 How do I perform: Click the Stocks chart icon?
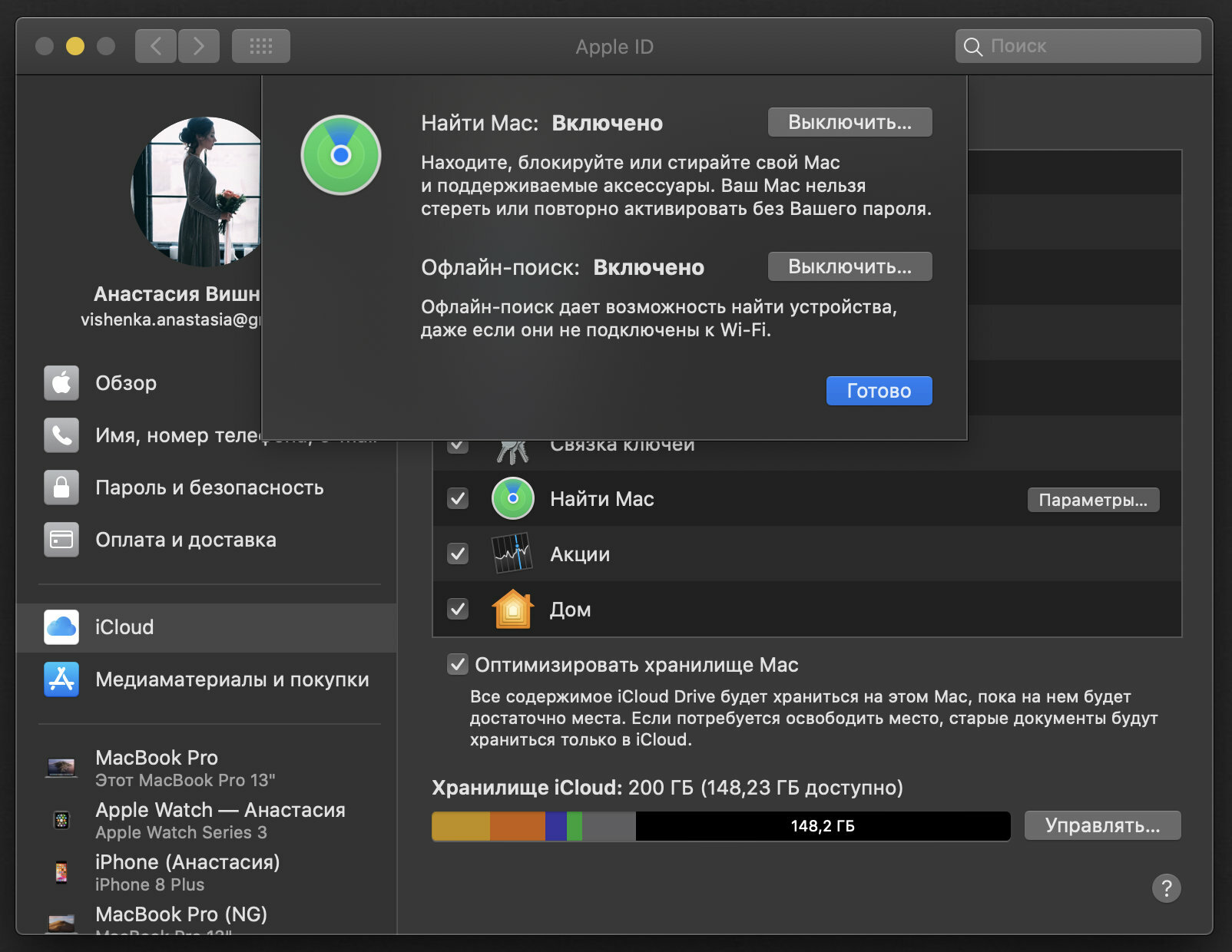point(513,554)
